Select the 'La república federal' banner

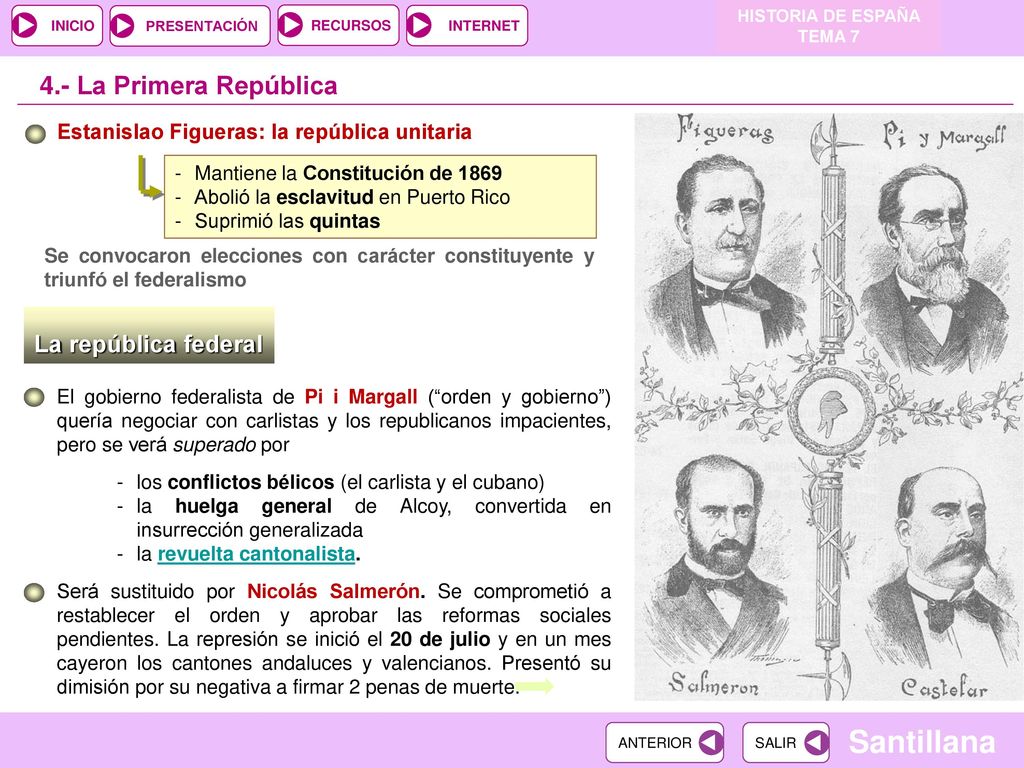[149, 336]
